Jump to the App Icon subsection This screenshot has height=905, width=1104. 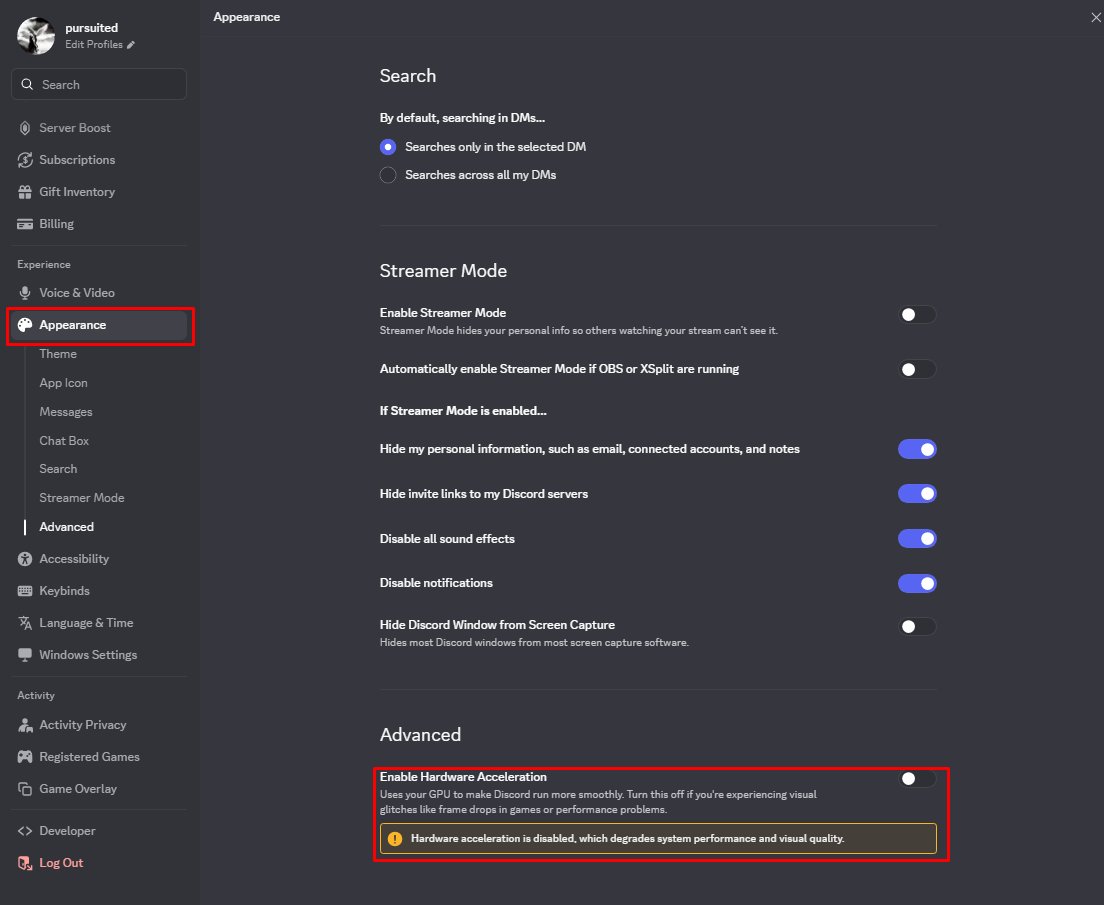(x=63, y=382)
